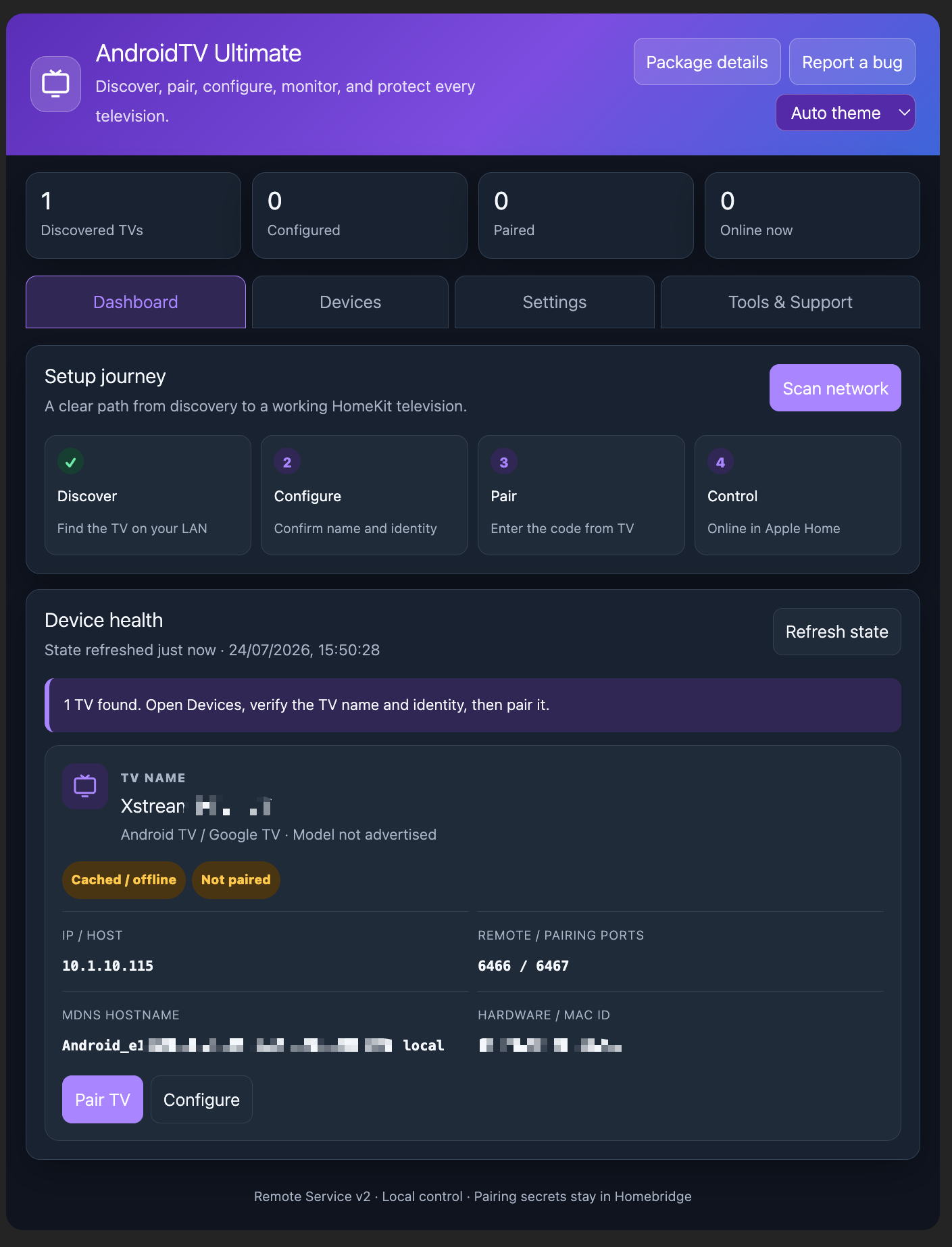Click the Cached / offline status badge
The width and height of the screenshot is (952, 1247).
(124, 880)
